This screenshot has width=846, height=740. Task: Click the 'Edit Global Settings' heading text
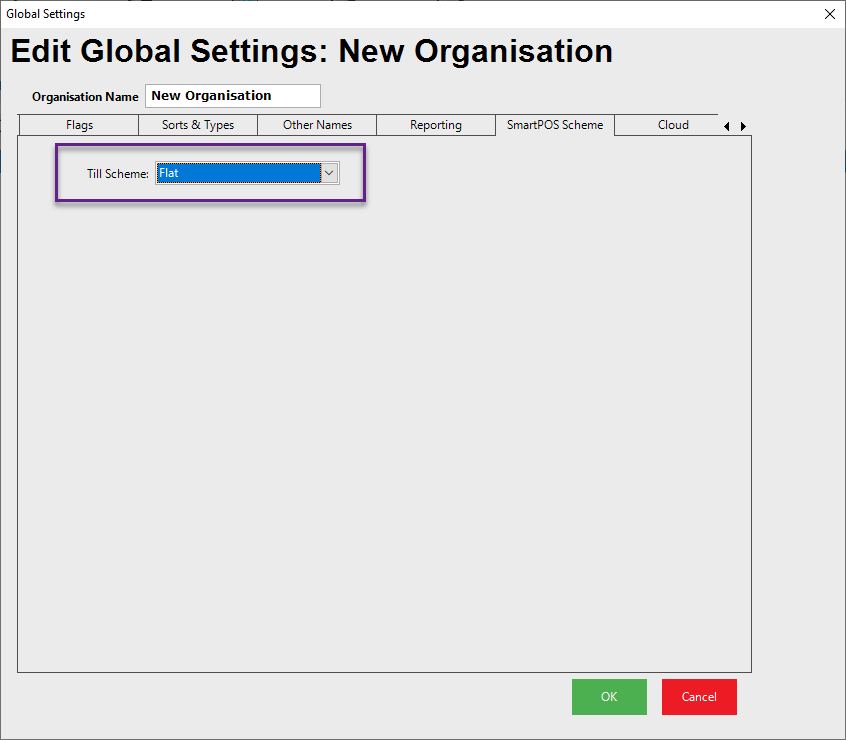point(310,52)
